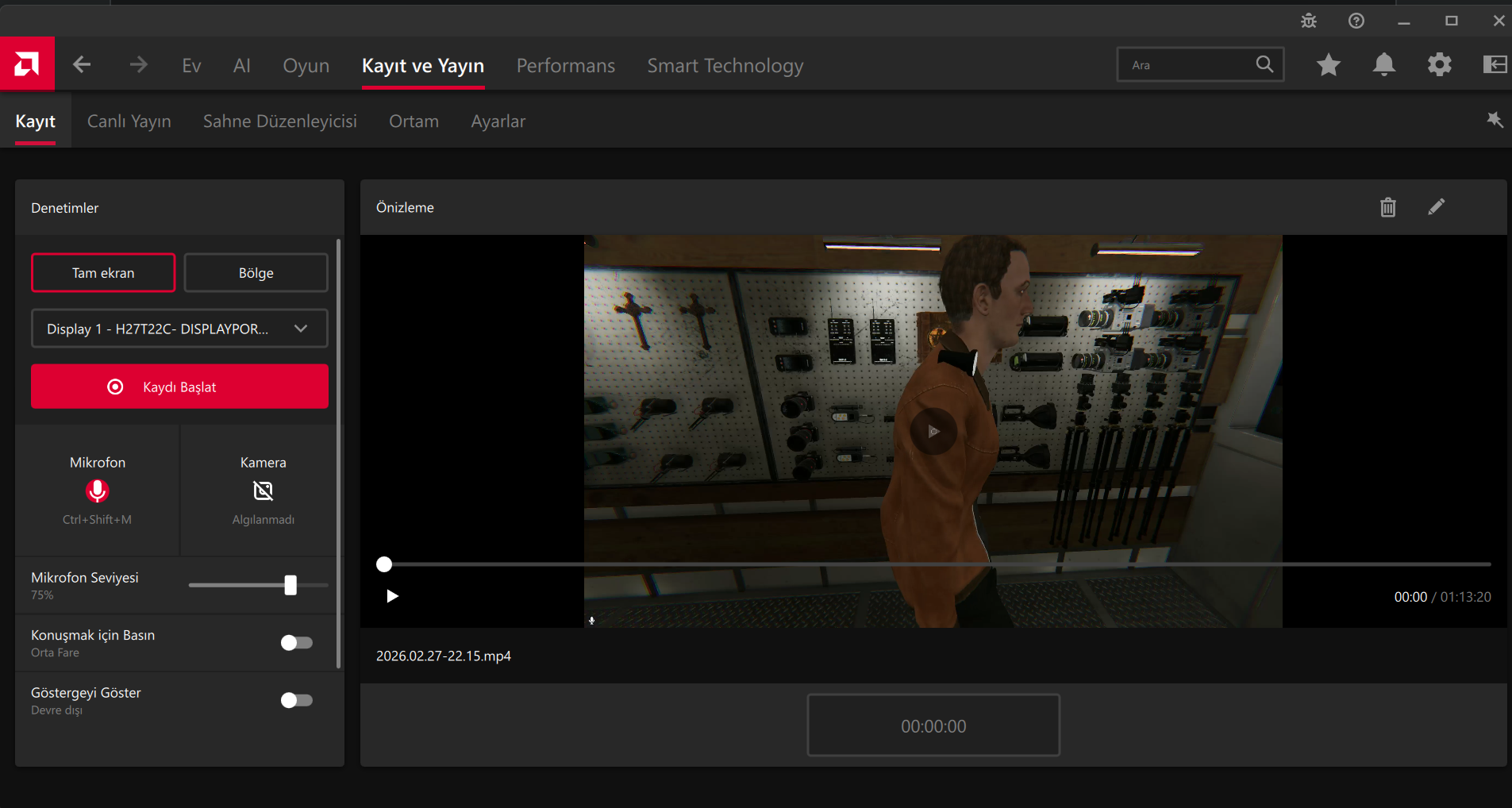Click the video seek bar handle

coord(384,564)
